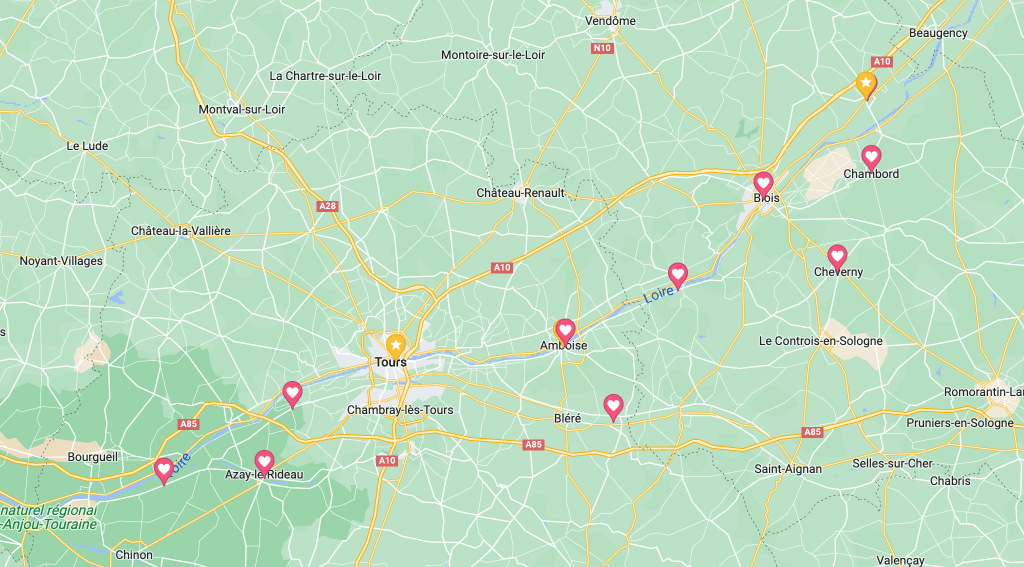Click the A28 highway shield
1024x567 pixels.
pyautogui.click(x=327, y=206)
